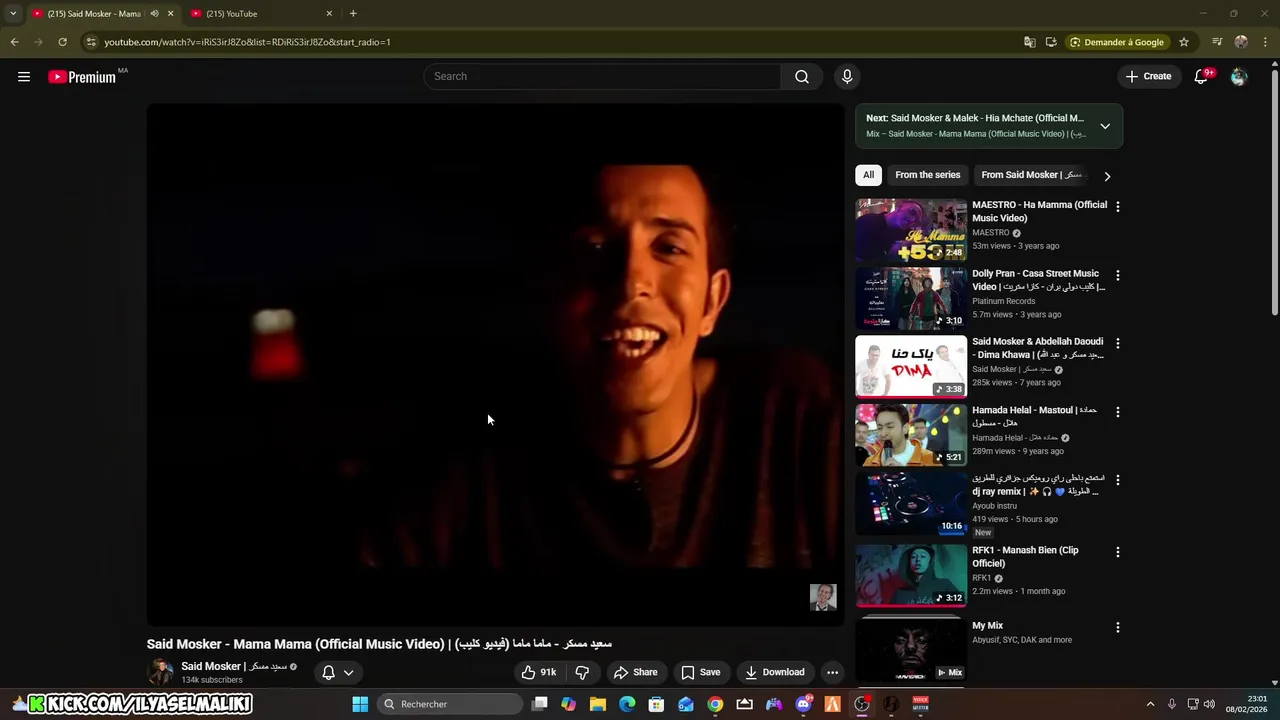This screenshot has height=720, width=1280.
Task: Open the tab search dropdown arrow
Action: click(x=13, y=14)
